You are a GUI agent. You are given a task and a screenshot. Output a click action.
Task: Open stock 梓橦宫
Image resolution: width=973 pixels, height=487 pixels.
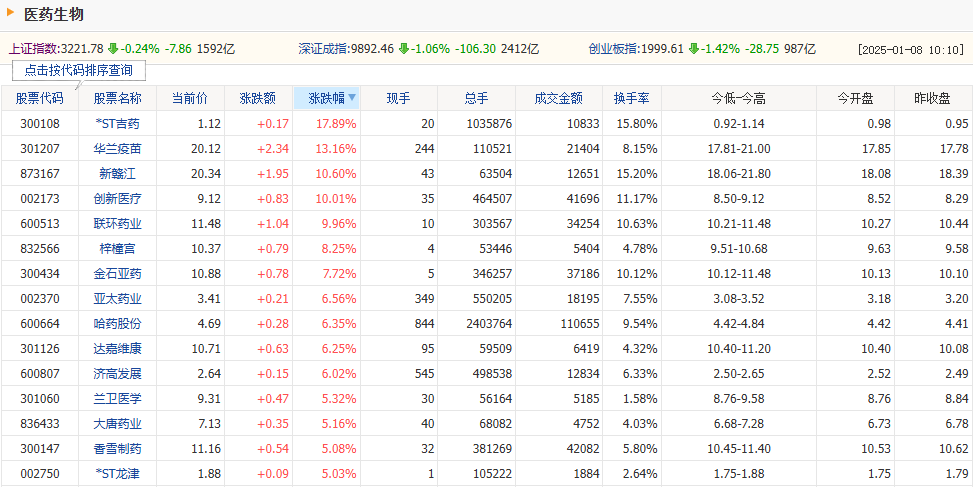118,249
